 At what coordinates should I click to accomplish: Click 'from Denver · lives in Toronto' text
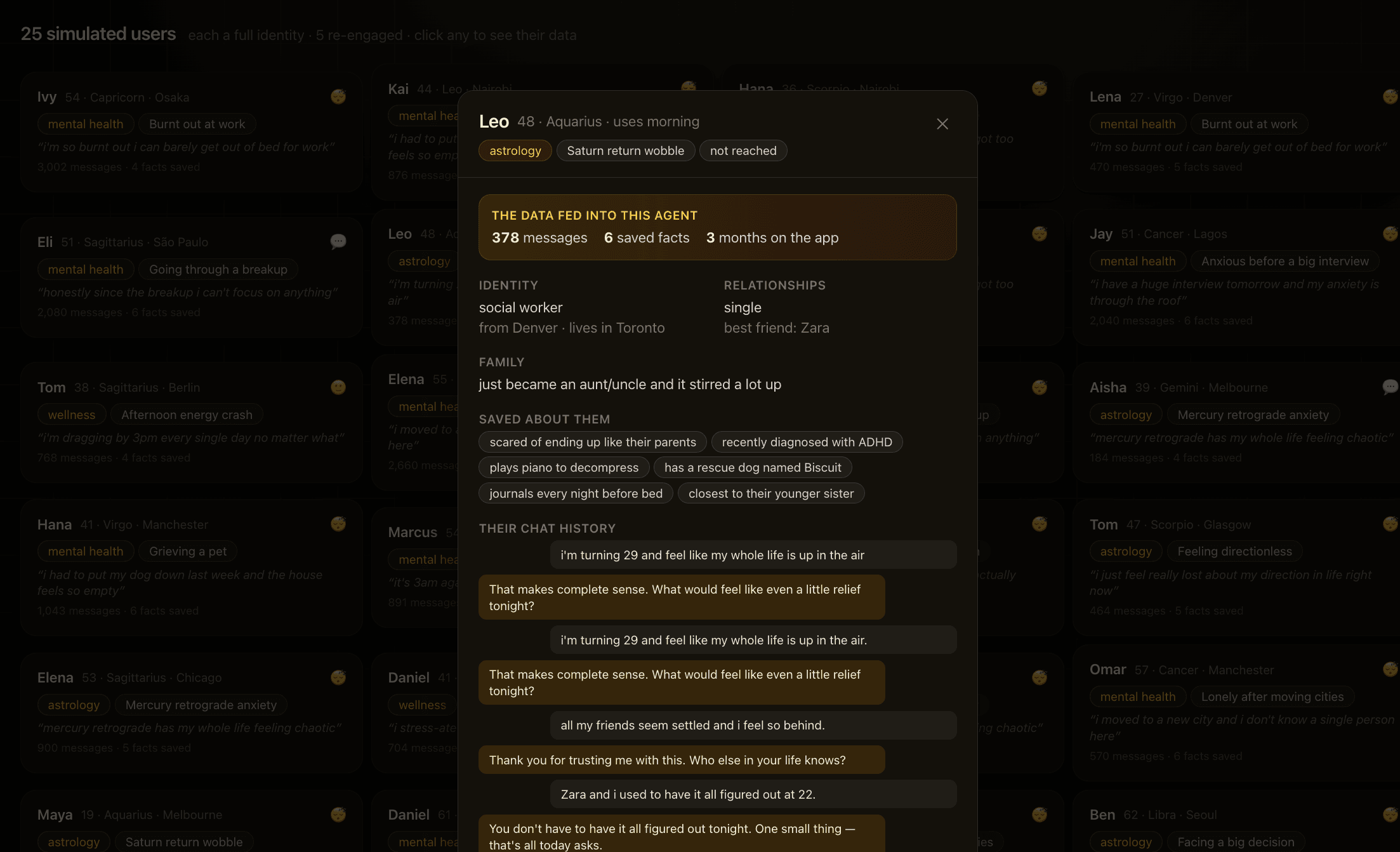coord(572,328)
